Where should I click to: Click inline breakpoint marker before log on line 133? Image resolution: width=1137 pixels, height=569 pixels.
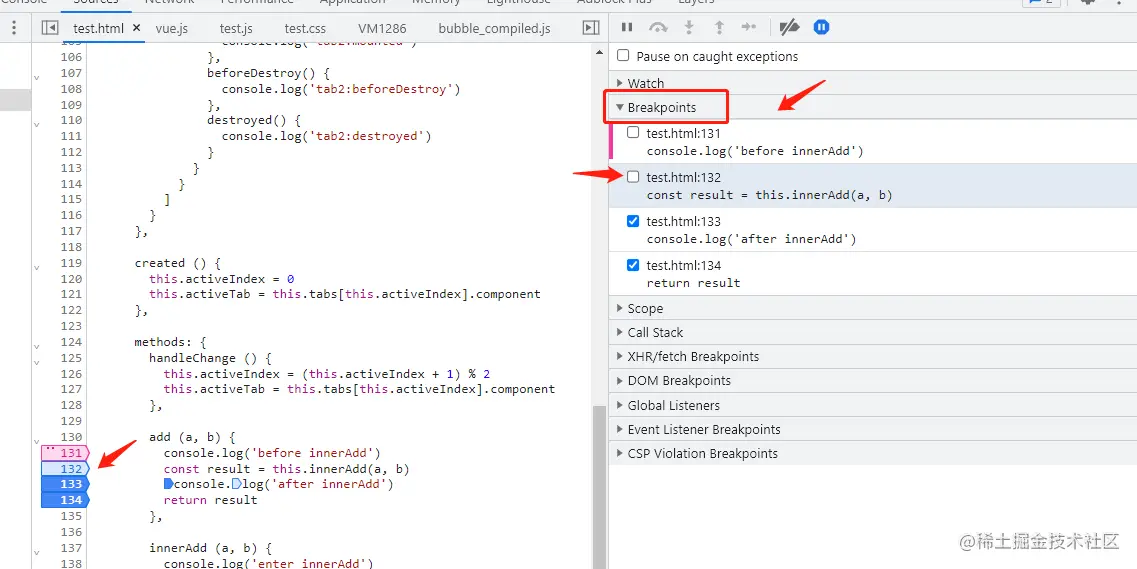(x=236, y=484)
